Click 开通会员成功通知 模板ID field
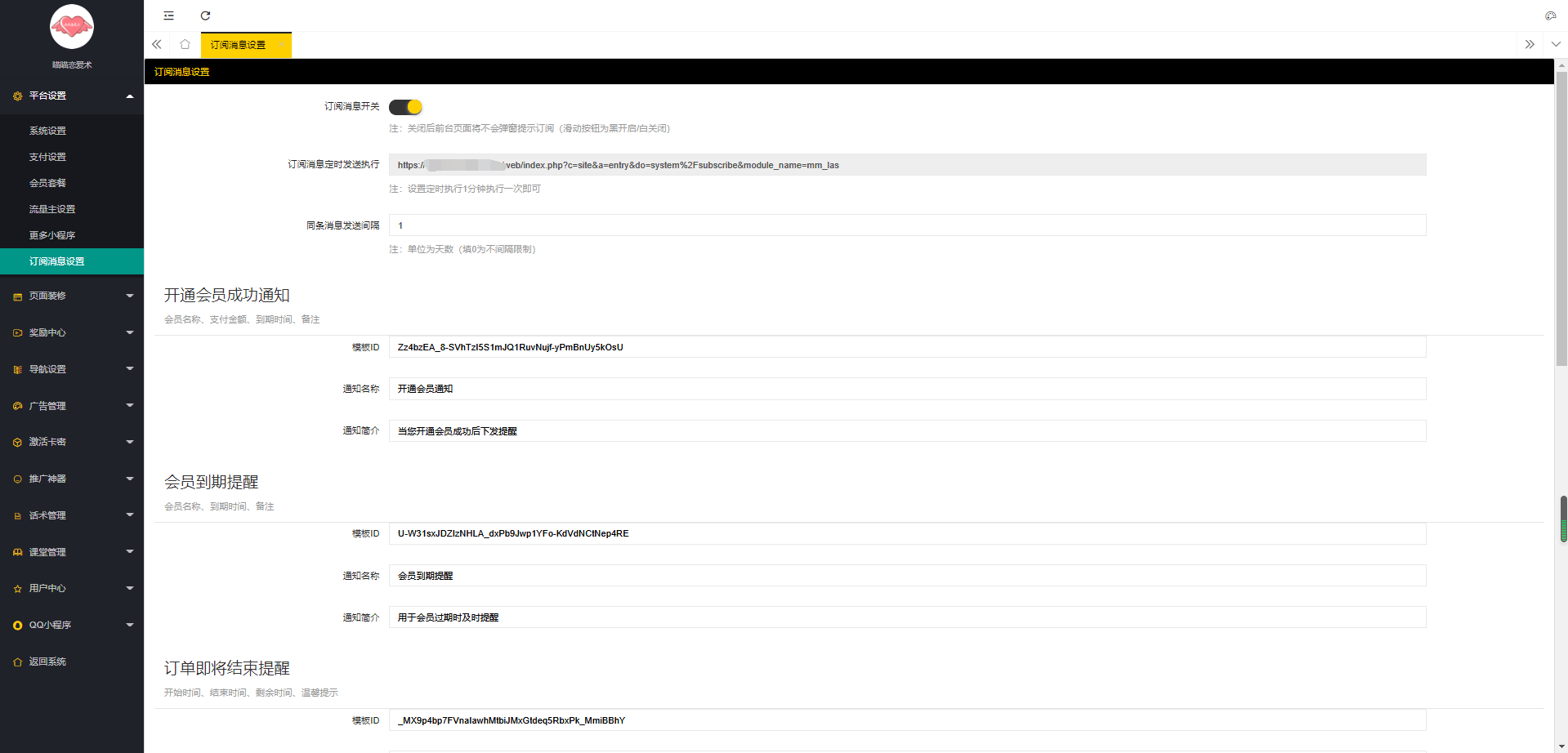 coord(907,347)
